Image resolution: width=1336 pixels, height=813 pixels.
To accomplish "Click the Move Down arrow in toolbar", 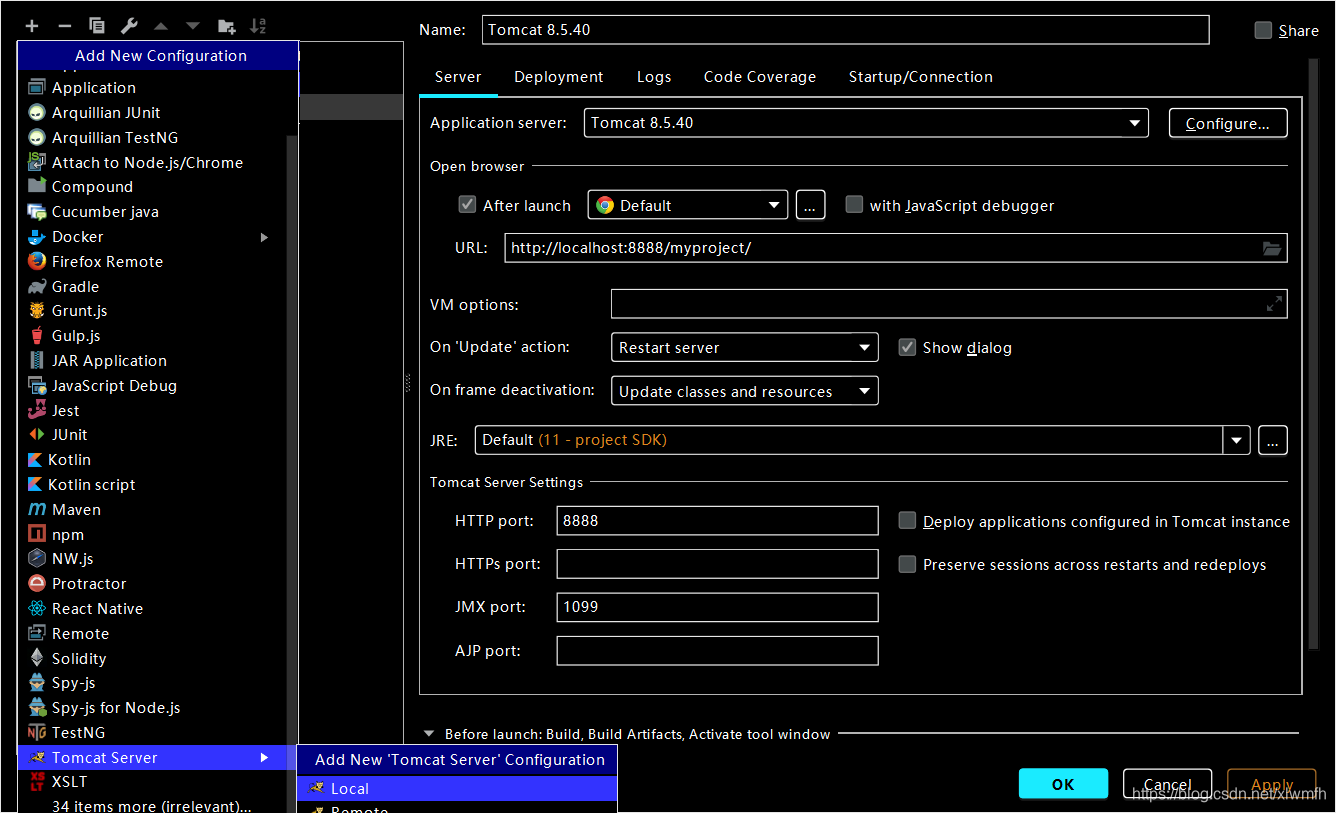I will (193, 25).
